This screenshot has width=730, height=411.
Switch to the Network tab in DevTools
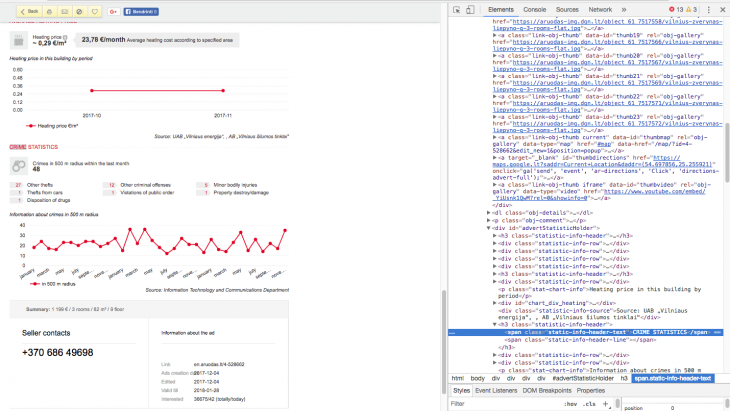(x=600, y=9)
